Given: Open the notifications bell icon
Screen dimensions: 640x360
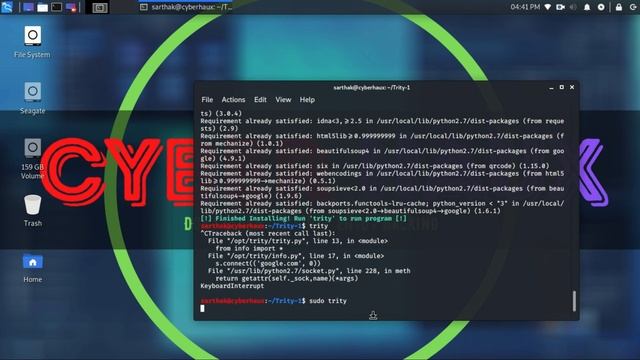Looking at the screenshot, I should pos(587,7).
